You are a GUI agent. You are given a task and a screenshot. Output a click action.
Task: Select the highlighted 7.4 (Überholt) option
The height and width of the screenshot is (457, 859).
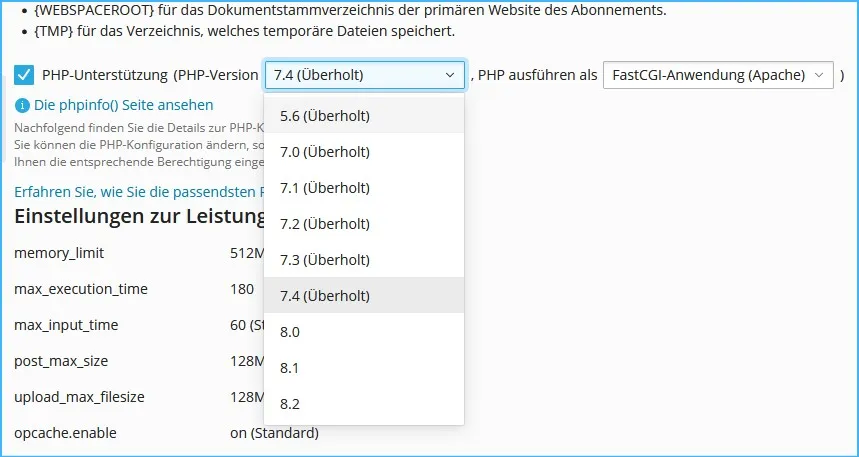point(364,296)
